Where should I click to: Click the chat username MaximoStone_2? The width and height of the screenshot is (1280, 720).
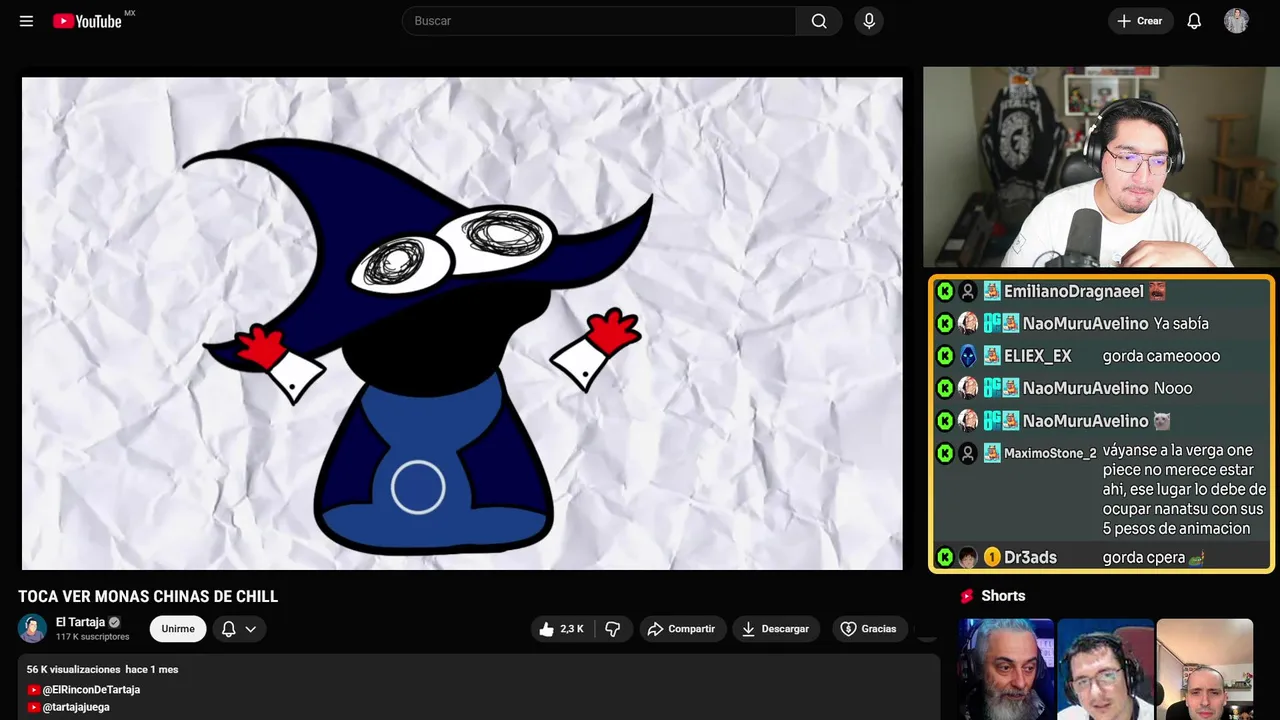[x=1050, y=453]
